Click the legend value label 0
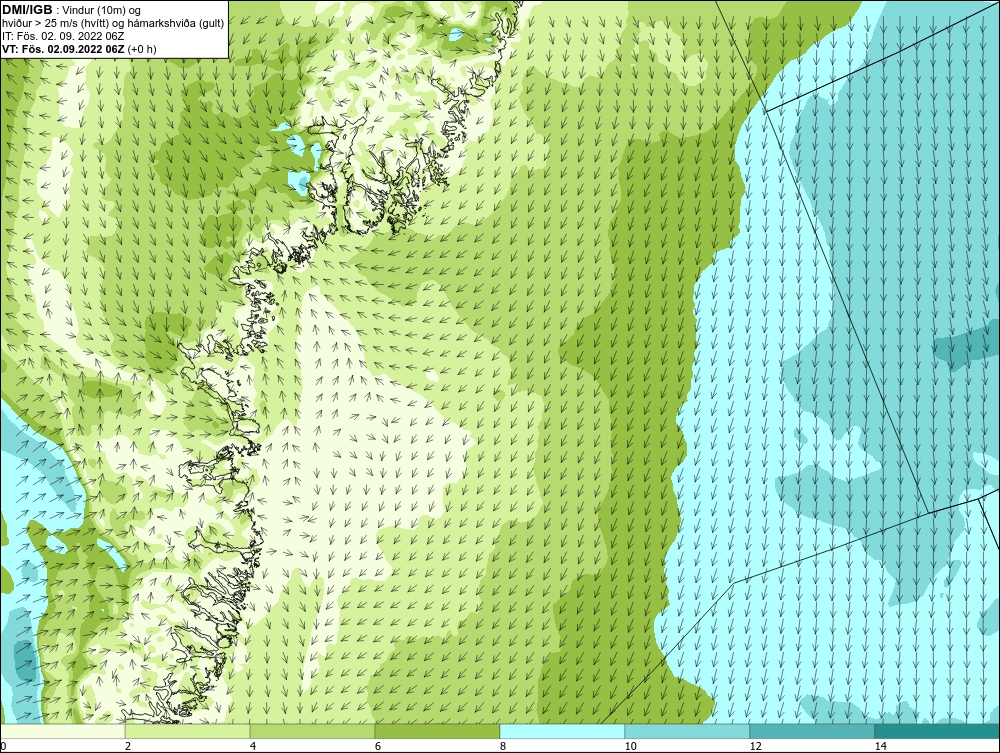The image size is (1000, 753). tap(3, 746)
